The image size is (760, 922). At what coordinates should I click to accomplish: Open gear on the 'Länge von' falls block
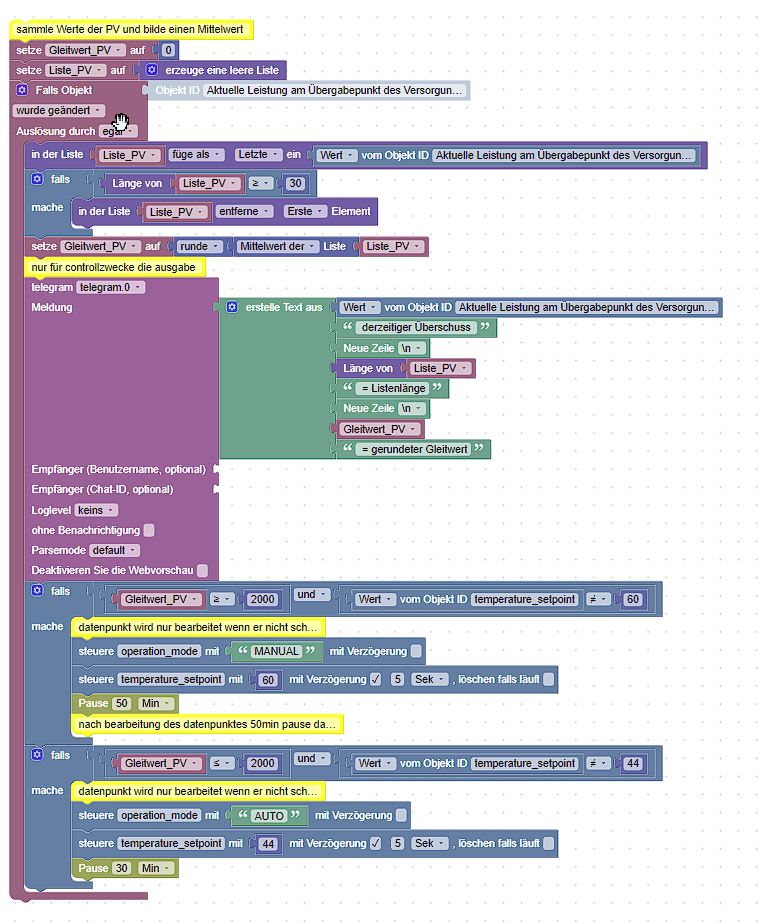pos(37,179)
